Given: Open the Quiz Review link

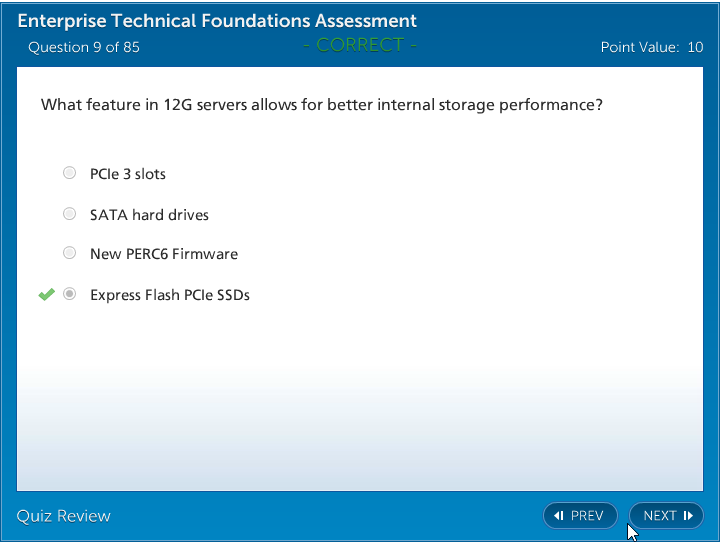Looking at the screenshot, I should pyautogui.click(x=64, y=516).
